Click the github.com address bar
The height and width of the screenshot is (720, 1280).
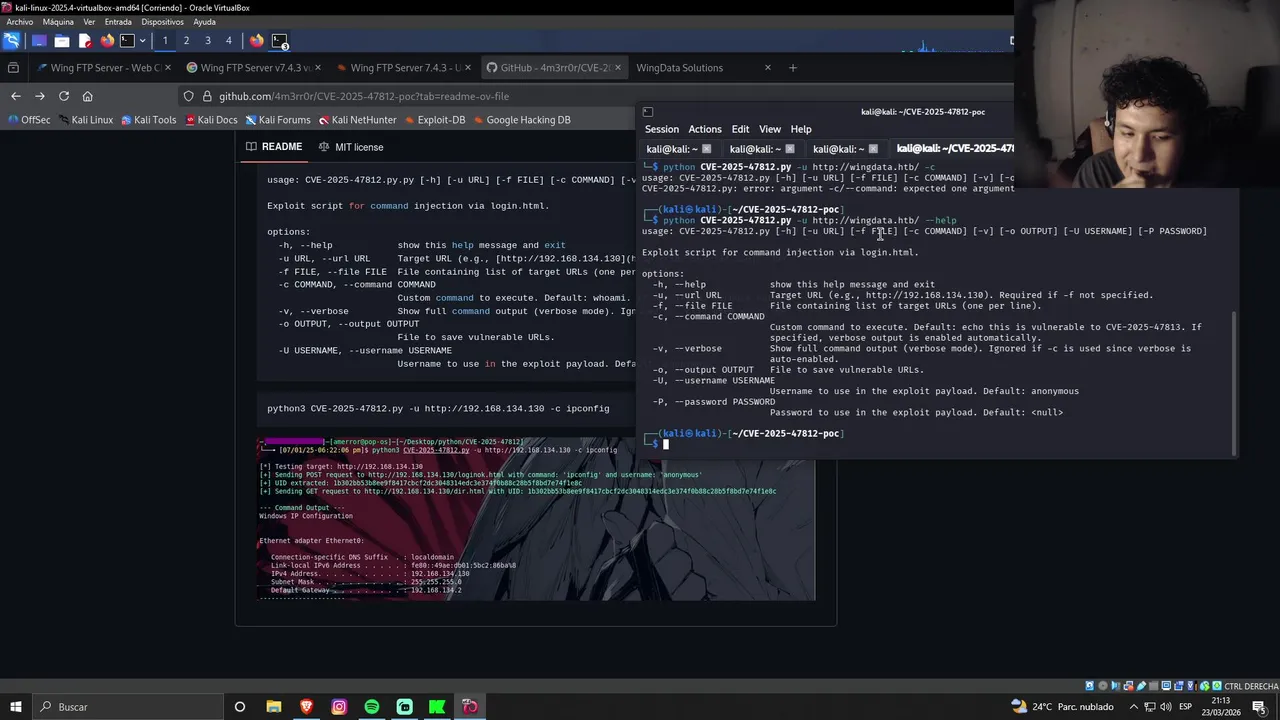(364, 96)
